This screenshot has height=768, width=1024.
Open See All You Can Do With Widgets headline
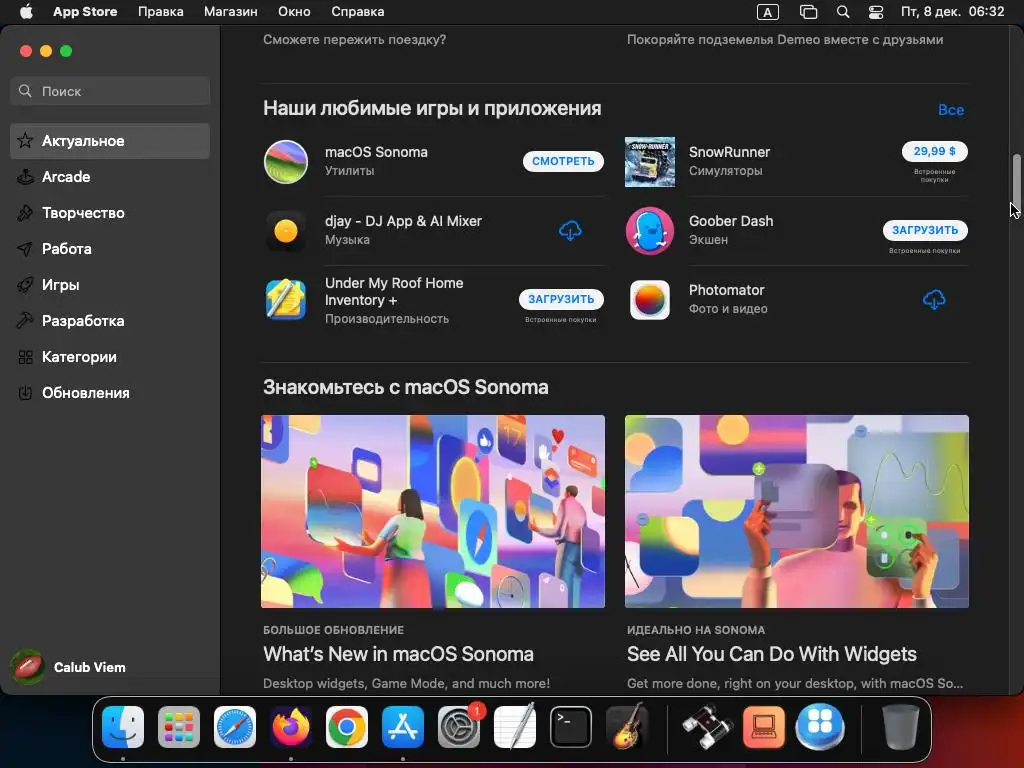[x=771, y=654]
